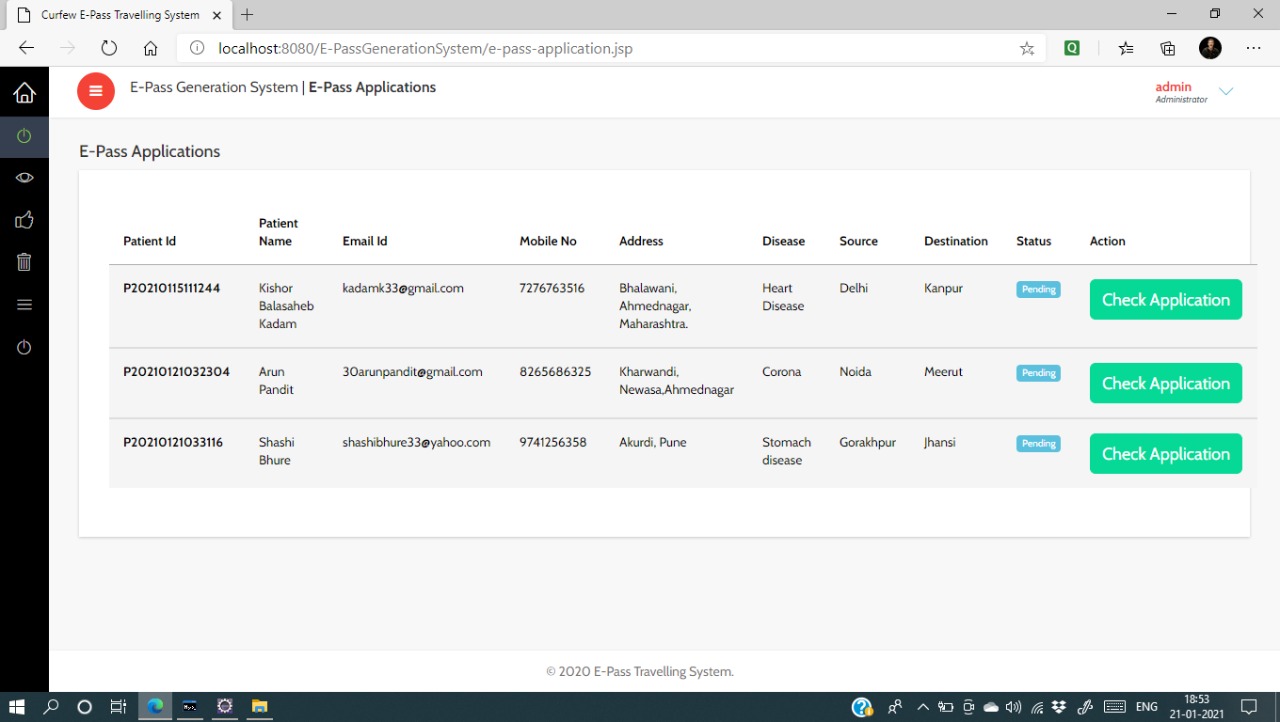Open the volume control in system tray
1280x722 pixels.
coord(1013,707)
